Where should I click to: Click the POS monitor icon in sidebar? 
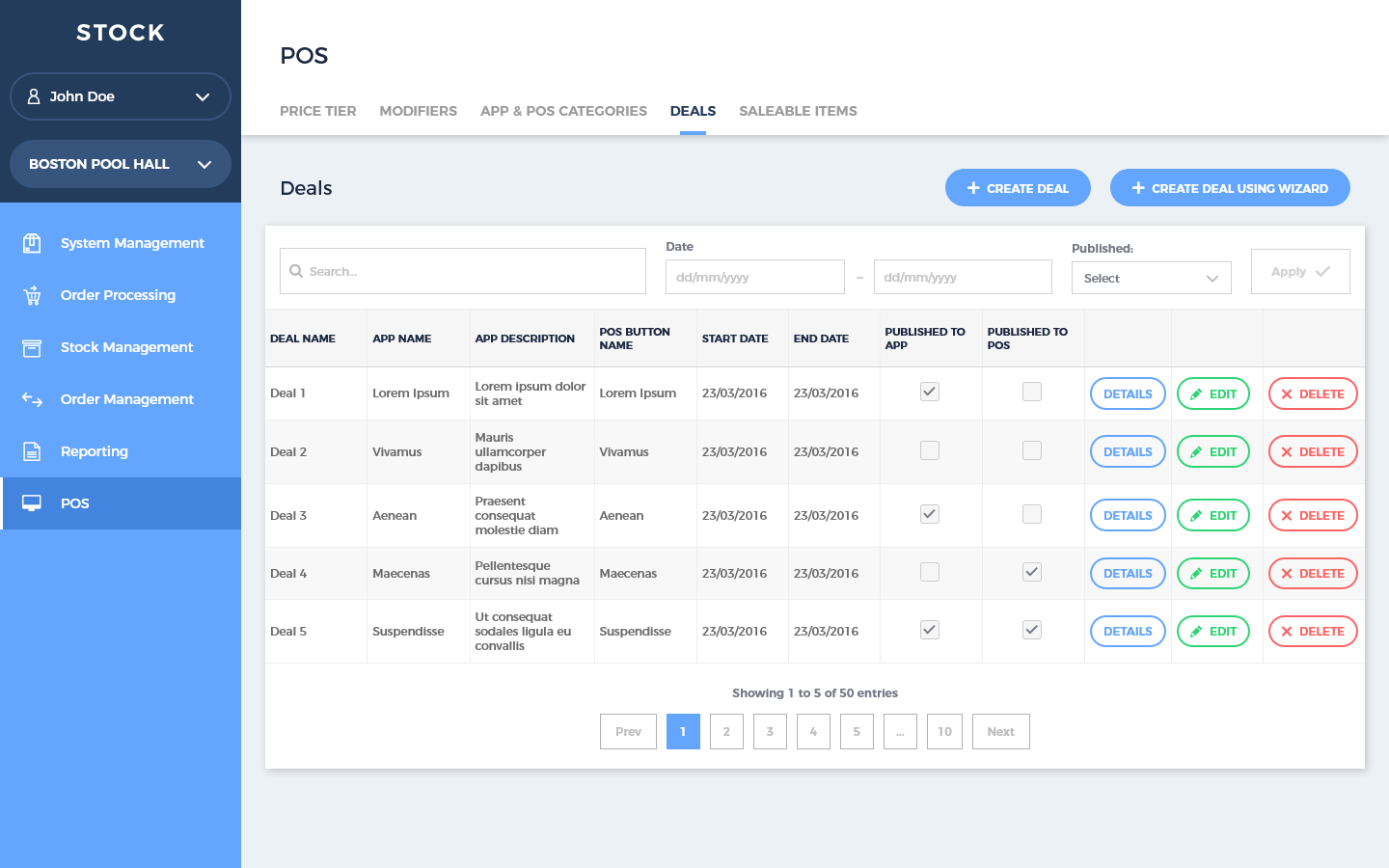click(x=32, y=503)
